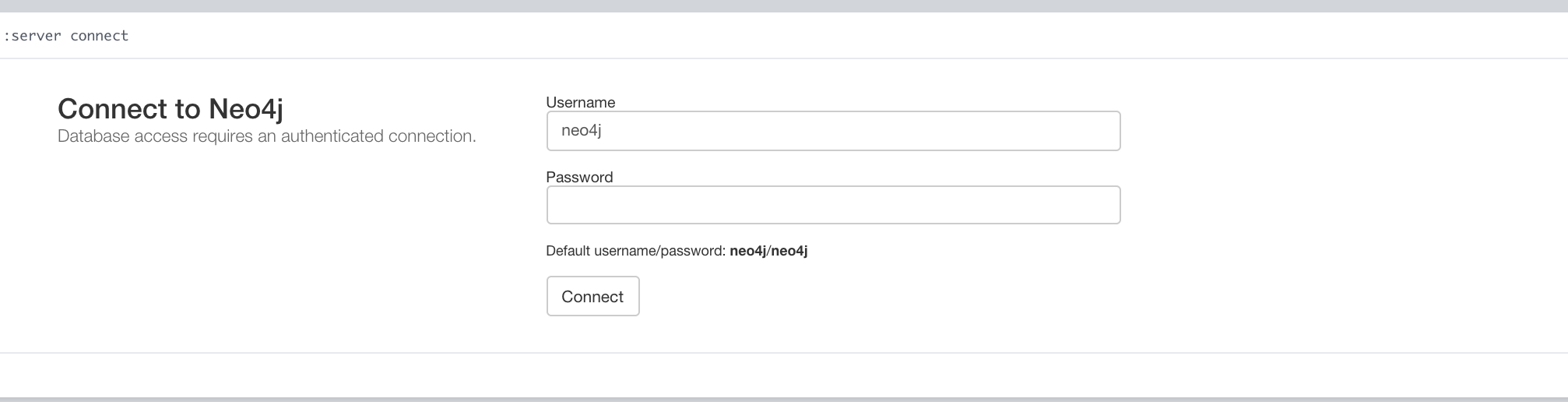Viewport: 1568px width, 402px height.
Task: Click the 'Default username/password:' hint text
Action: 636,251
